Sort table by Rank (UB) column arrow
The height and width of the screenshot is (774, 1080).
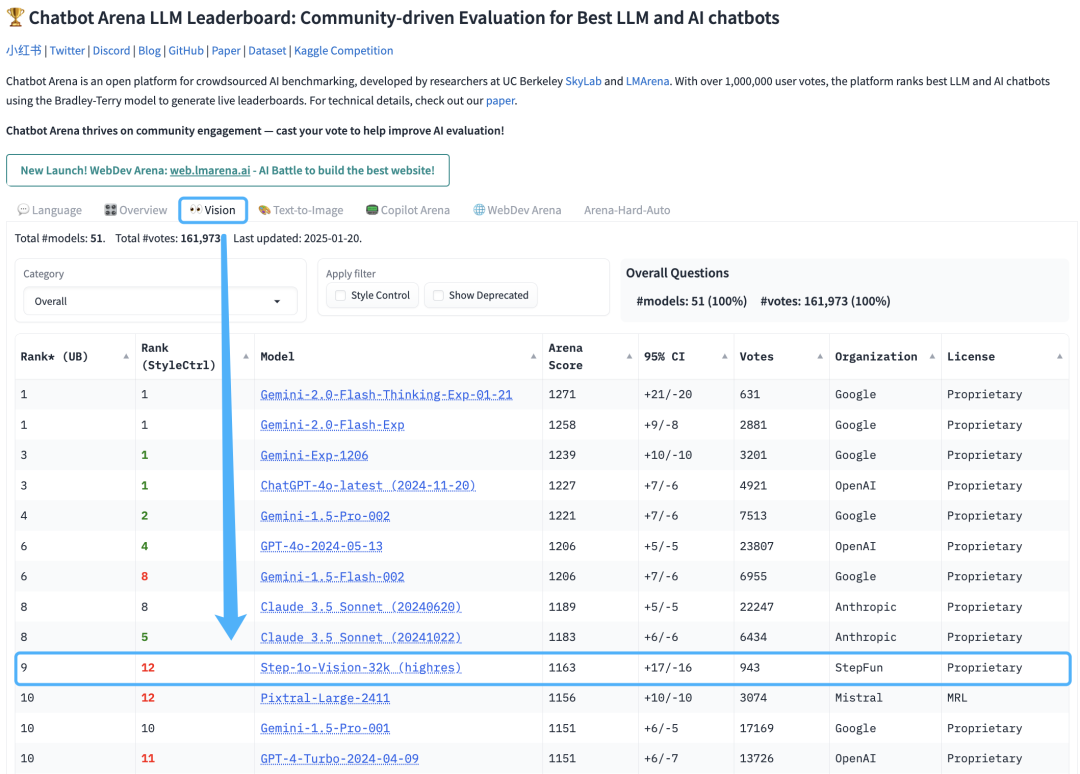pyautogui.click(x=126, y=357)
